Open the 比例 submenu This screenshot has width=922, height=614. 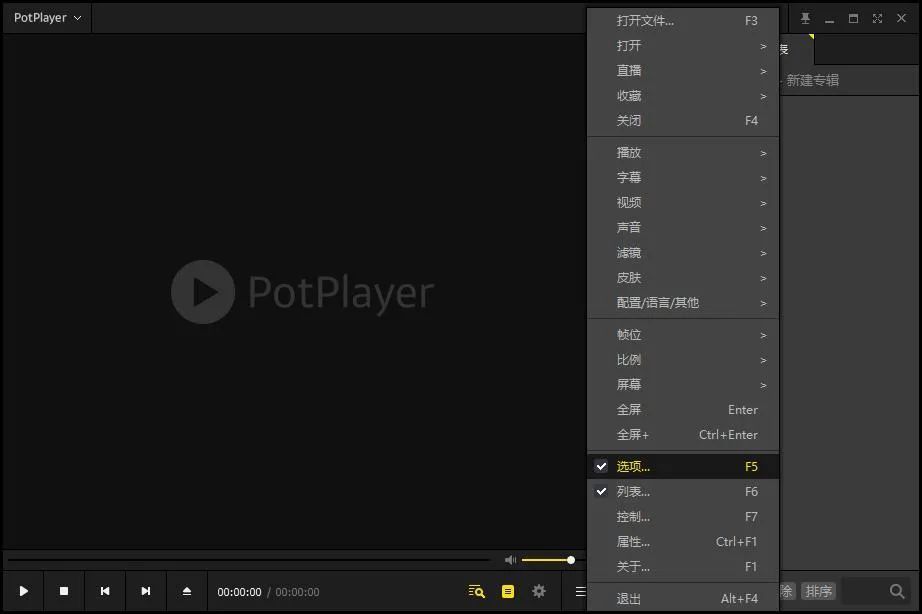click(x=683, y=360)
